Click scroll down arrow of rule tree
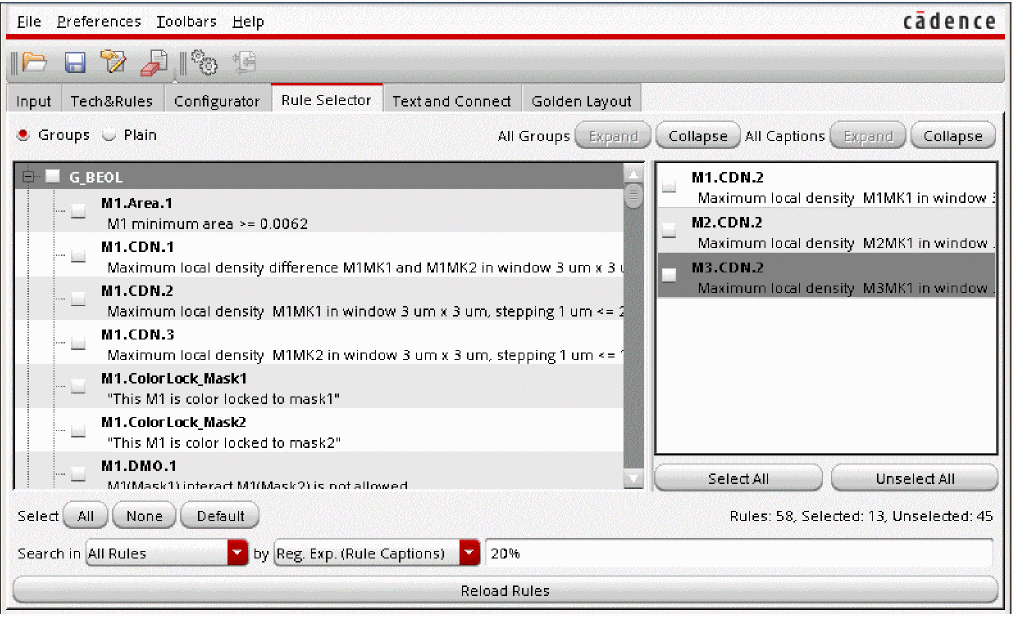Screen dimensions: 1013x617 [633, 479]
